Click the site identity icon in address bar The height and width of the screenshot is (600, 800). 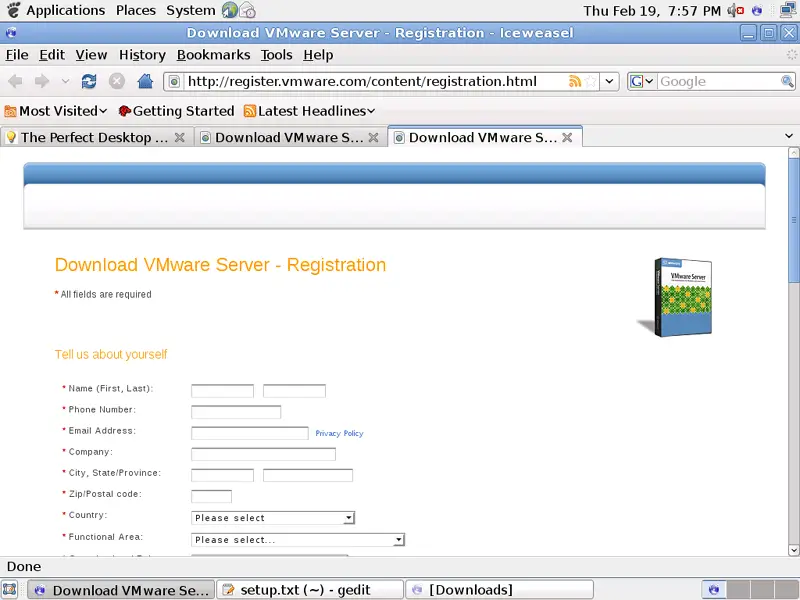[x=174, y=82]
